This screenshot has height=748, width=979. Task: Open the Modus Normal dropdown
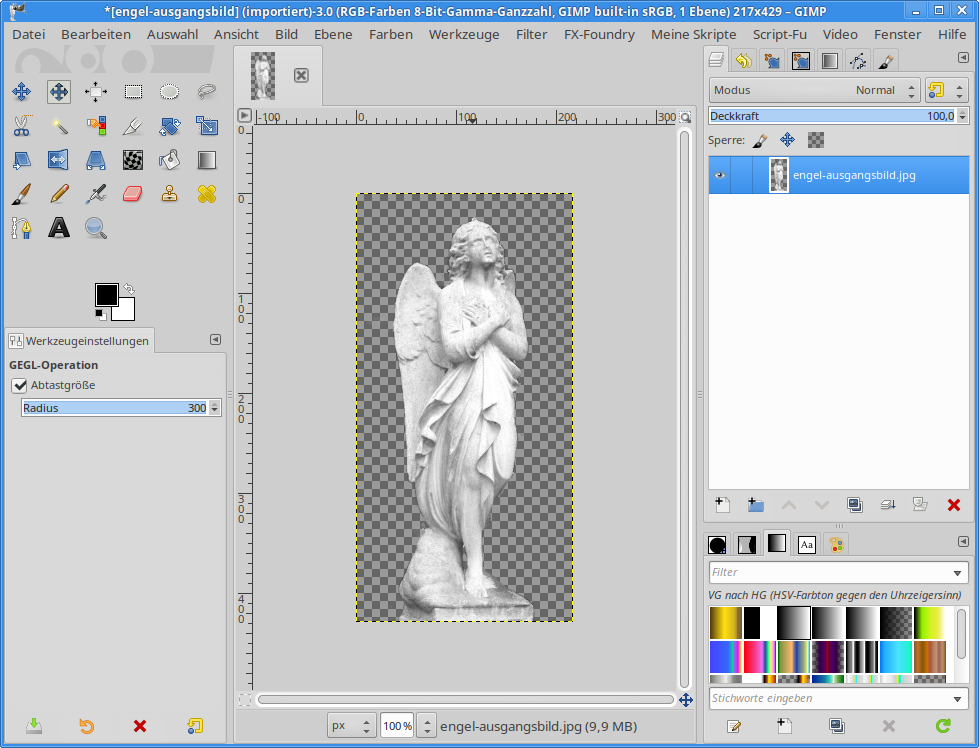(x=814, y=90)
